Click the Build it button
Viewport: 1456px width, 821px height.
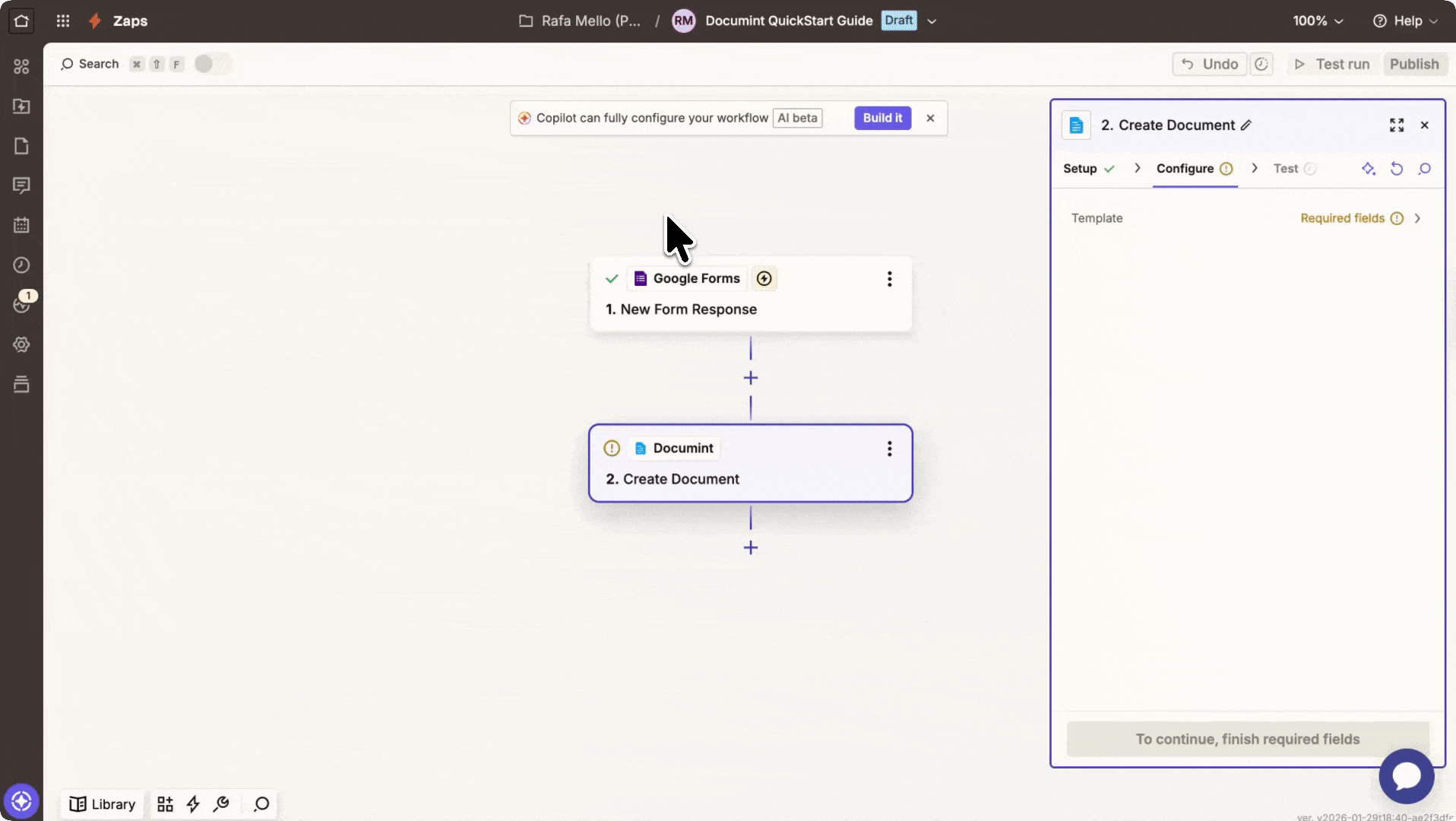[882, 118]
